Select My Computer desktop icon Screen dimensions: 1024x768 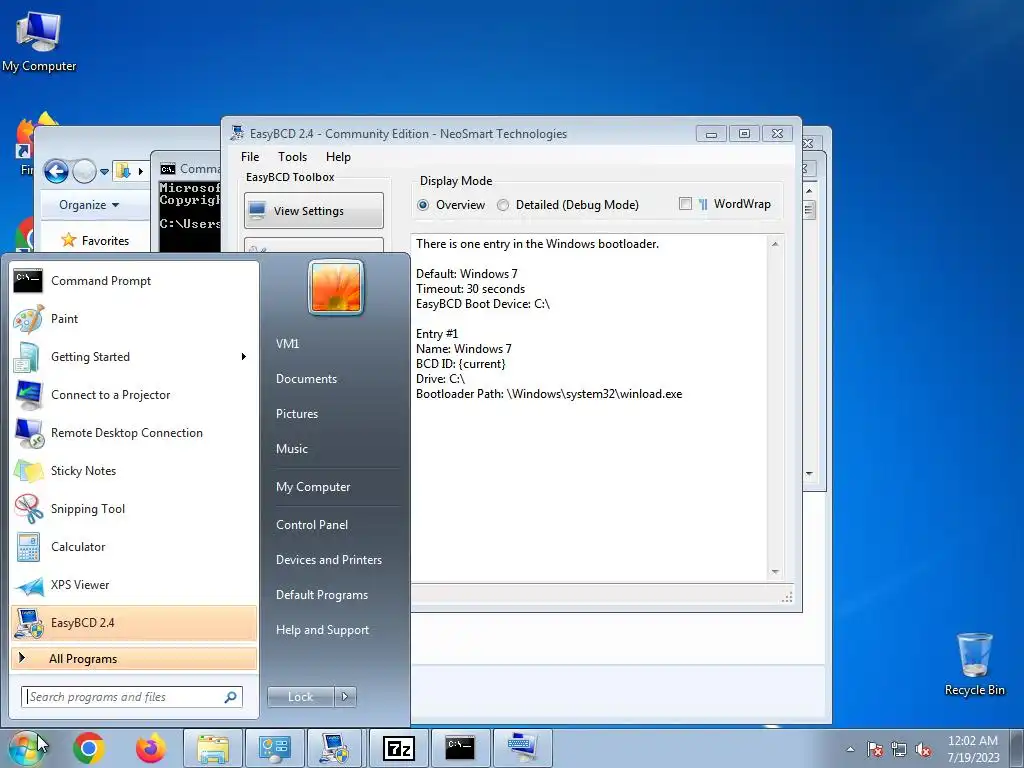39,40
